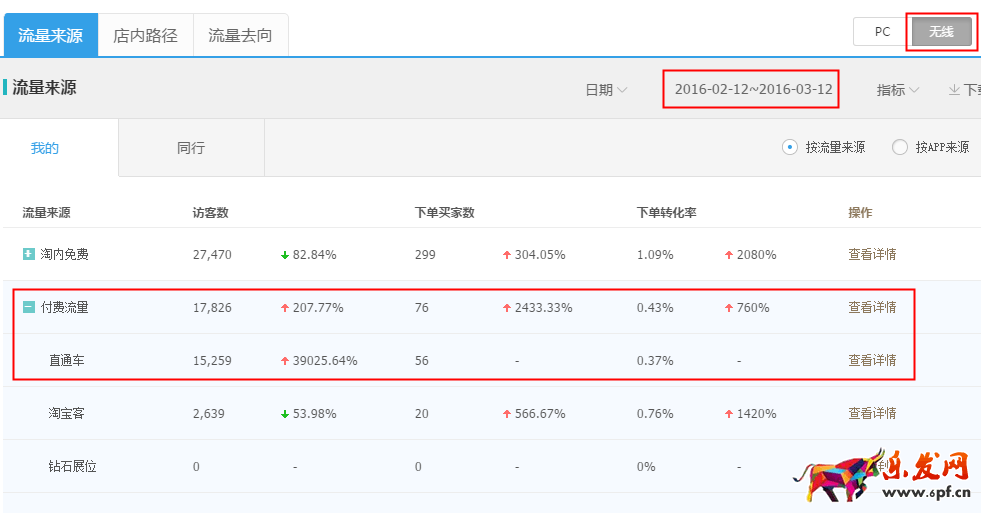Collapse the 付费流量 row icon
This screenshot has width=981, height=513.
click(29, 307)
